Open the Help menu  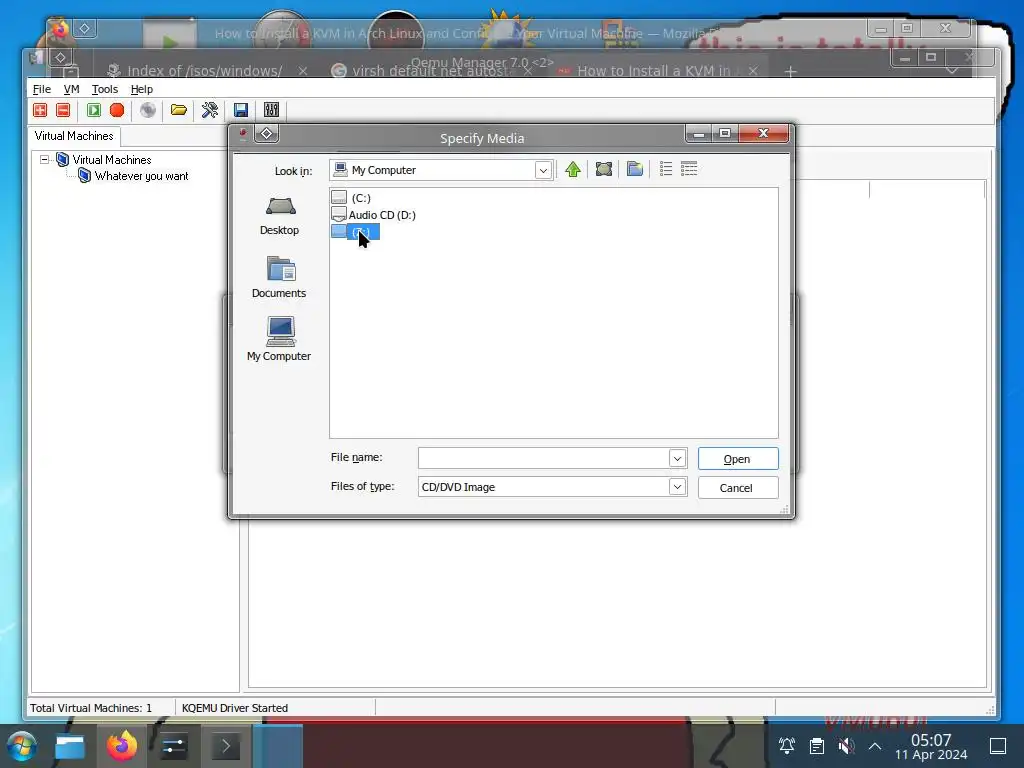coord(142,89)
